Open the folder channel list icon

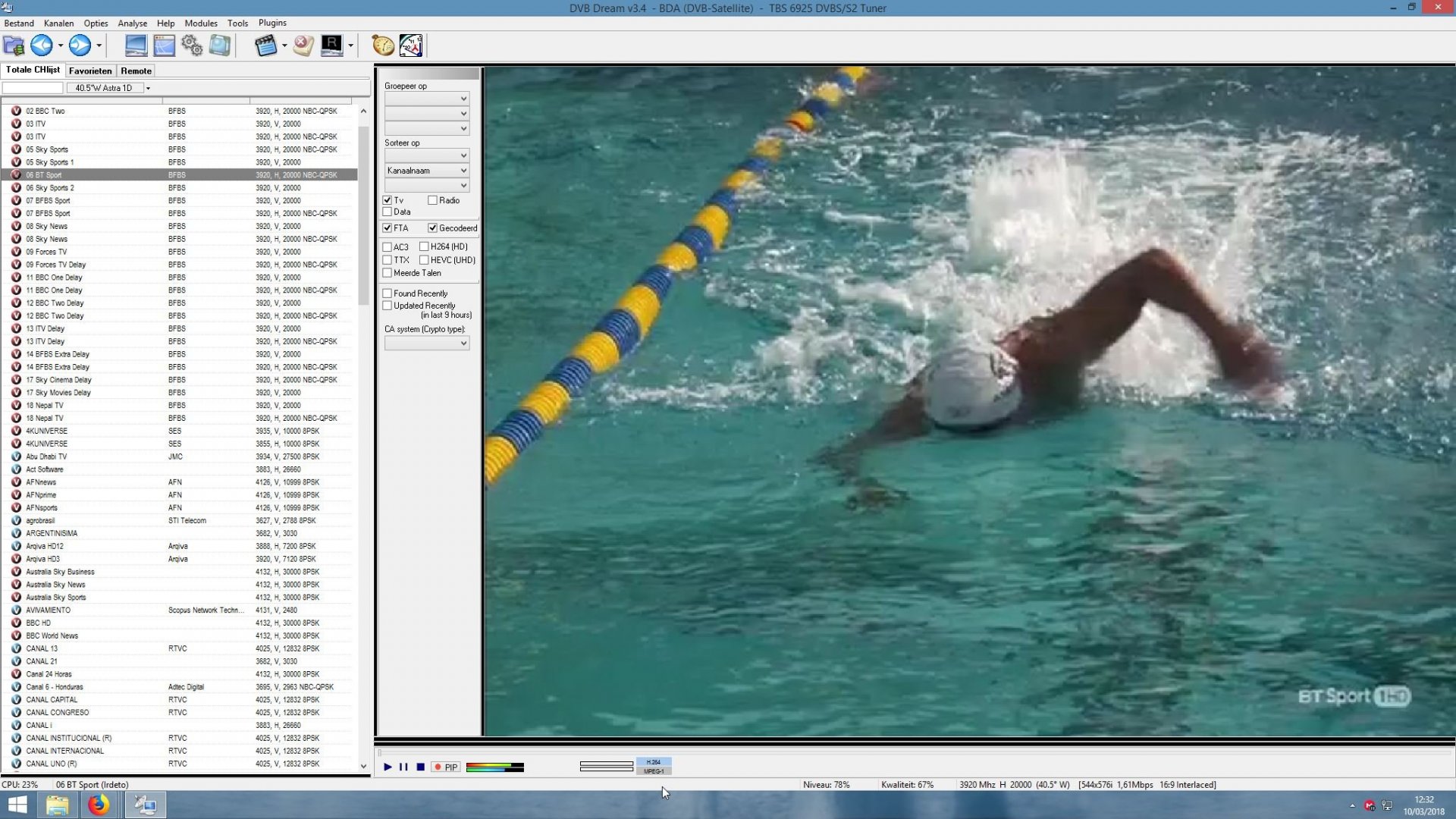click(x=14, y=45)
